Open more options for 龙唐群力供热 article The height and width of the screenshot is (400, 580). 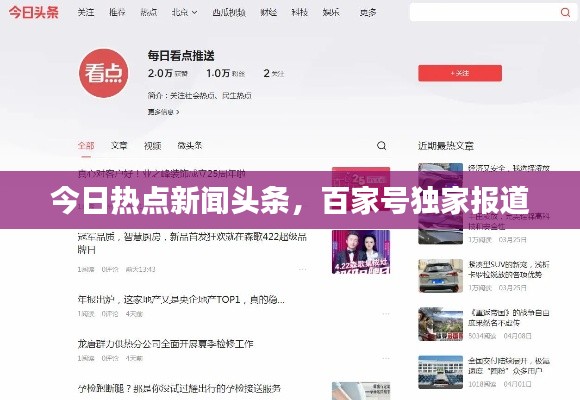point(385,358)
